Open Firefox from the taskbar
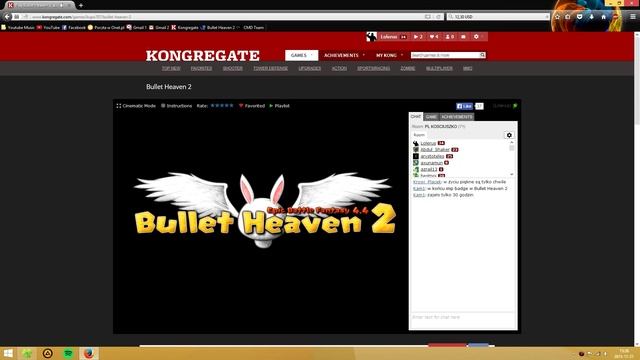The height and width of the screenshot is (360, 640). 89,353
